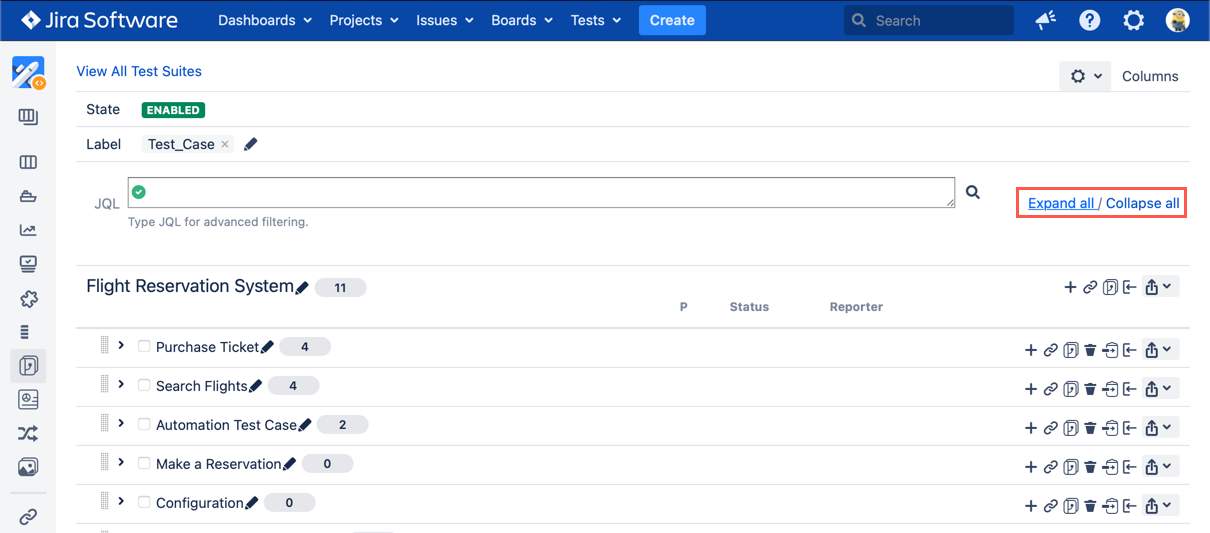This screenshot has width=1210, height=533.
Task: Click the Expand all link
Action: [x=1061, y=203]
